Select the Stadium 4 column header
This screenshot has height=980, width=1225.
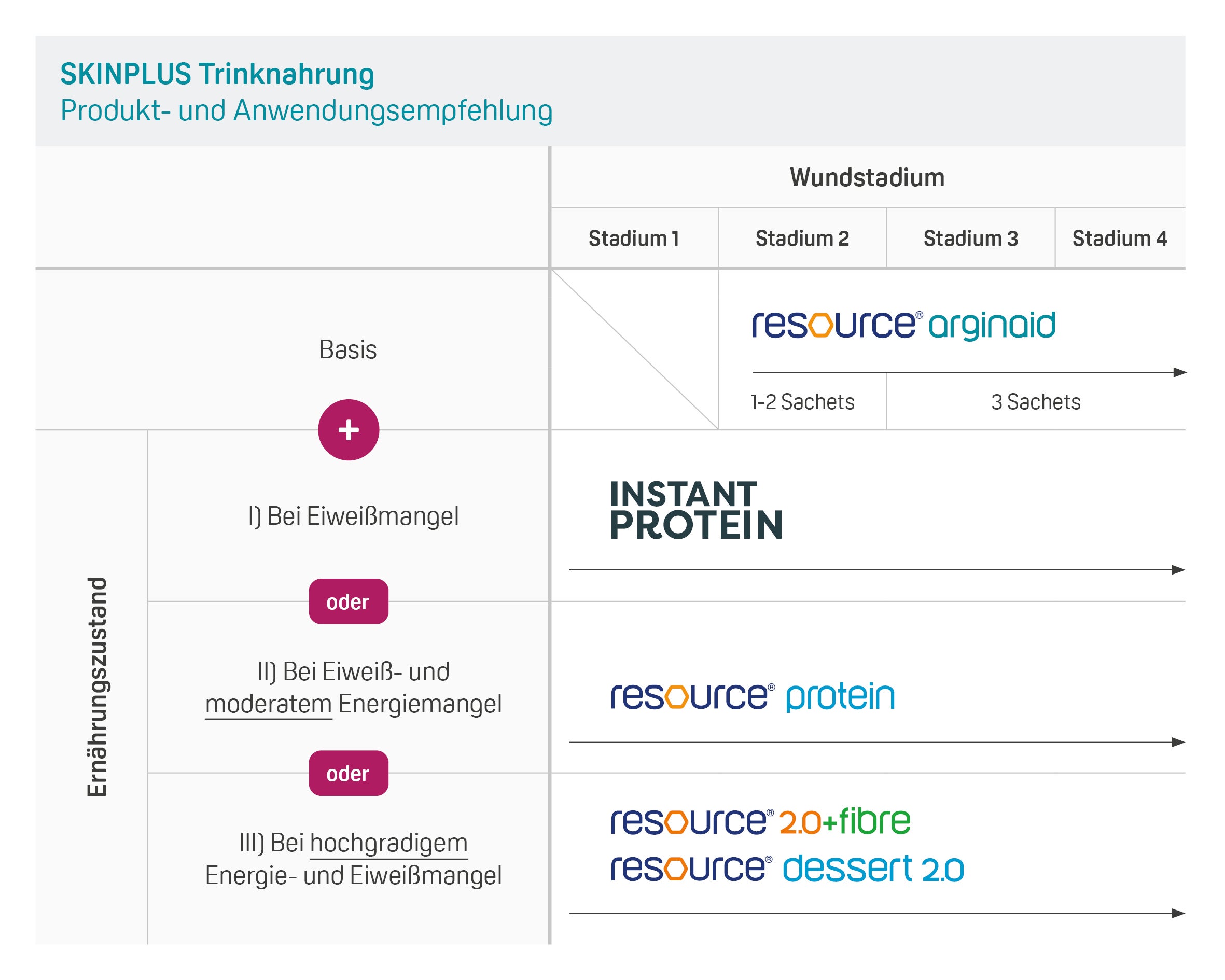click(1119, 239)
